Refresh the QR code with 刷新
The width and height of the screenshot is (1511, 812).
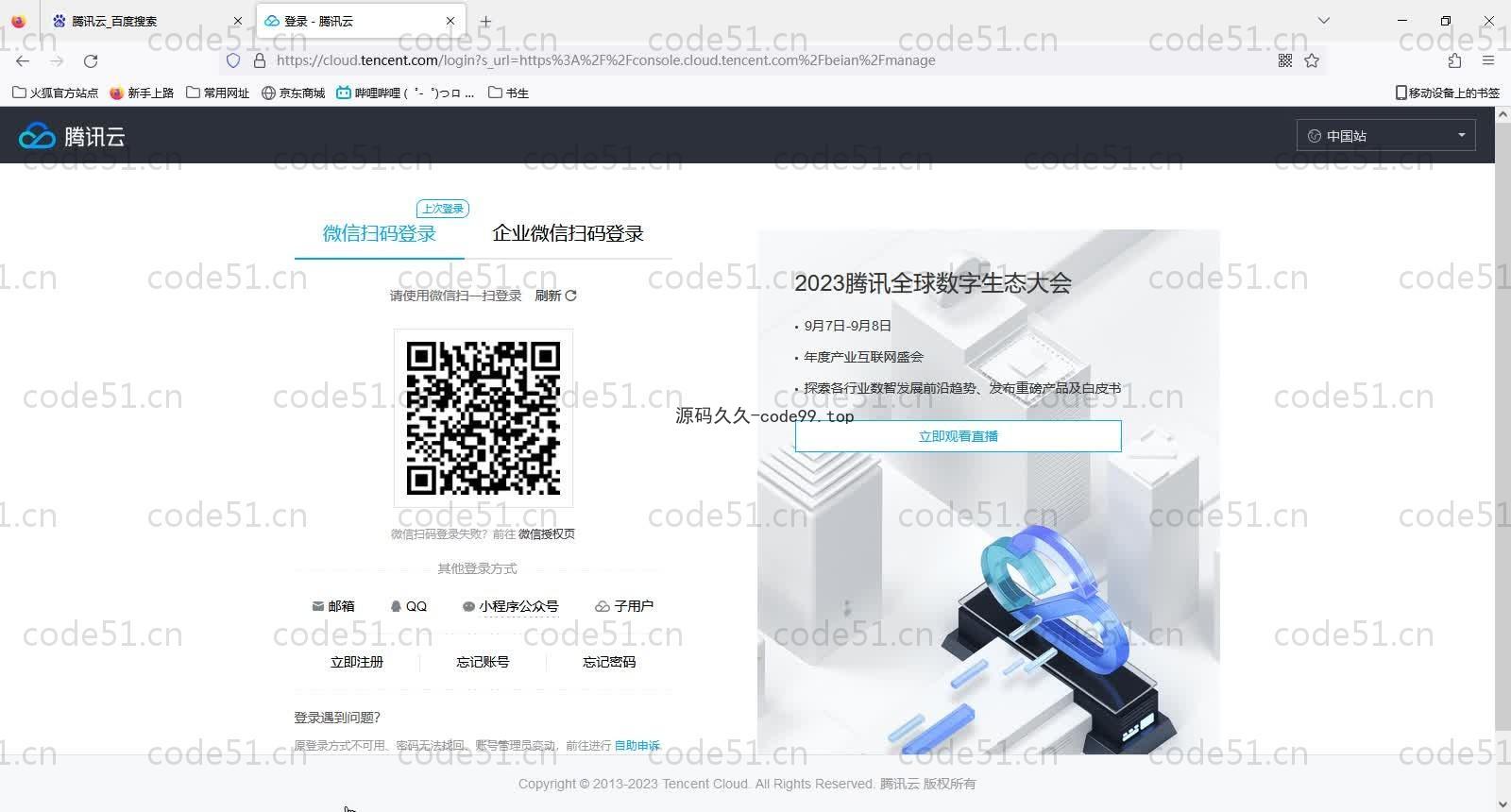point(555,296)
